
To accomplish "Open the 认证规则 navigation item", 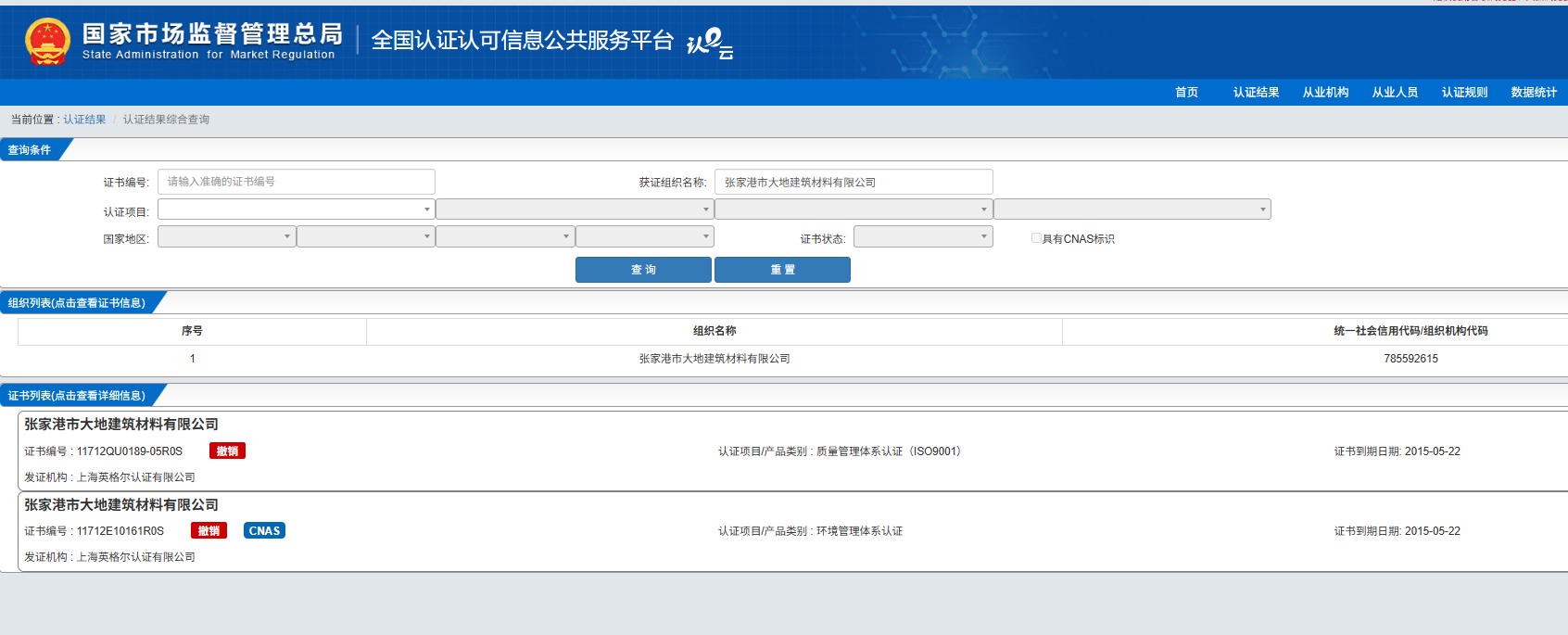I will pyautogui.click(x=1464, y=93).
